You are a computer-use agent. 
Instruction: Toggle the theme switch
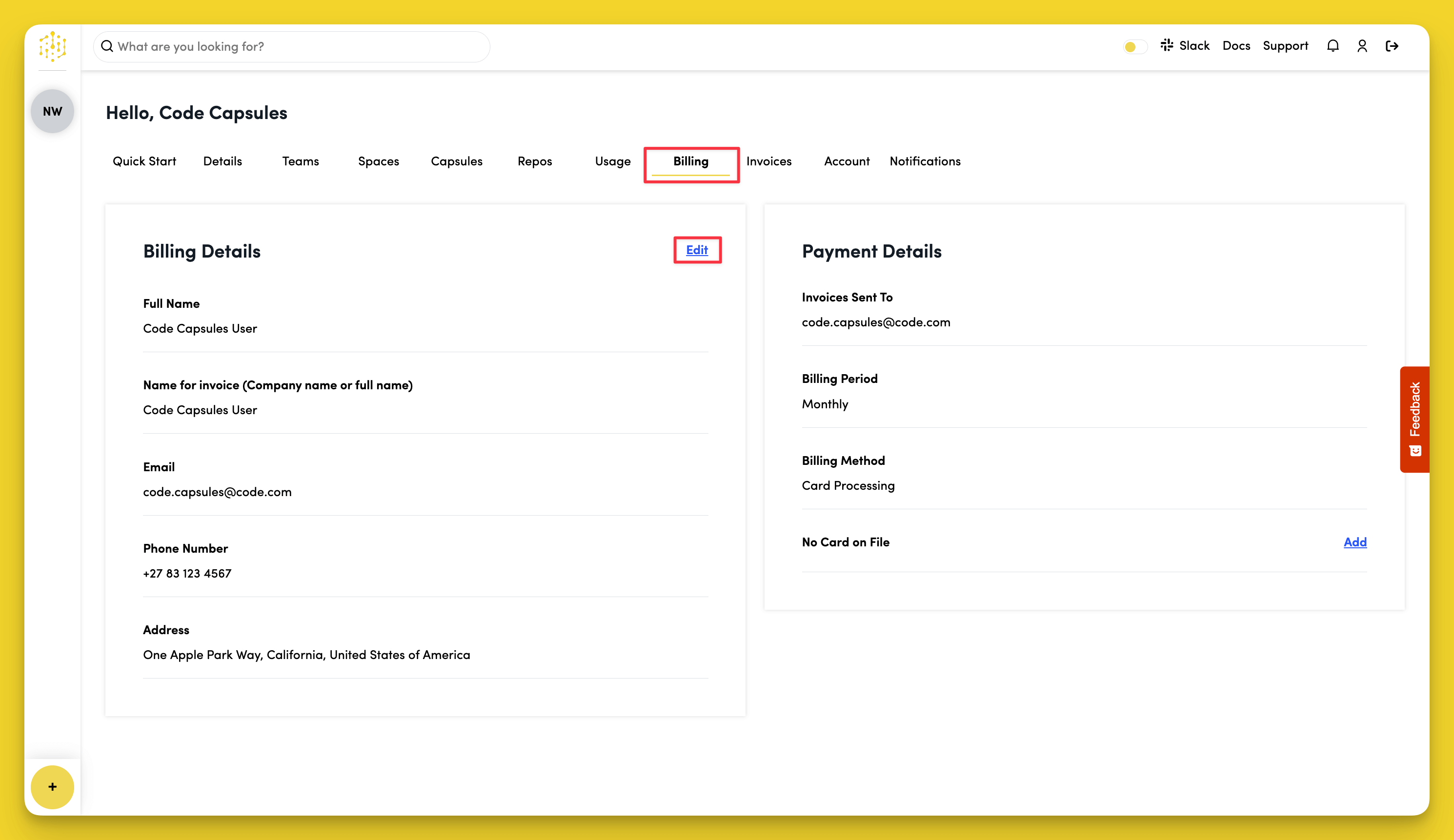coord(1134,46)
